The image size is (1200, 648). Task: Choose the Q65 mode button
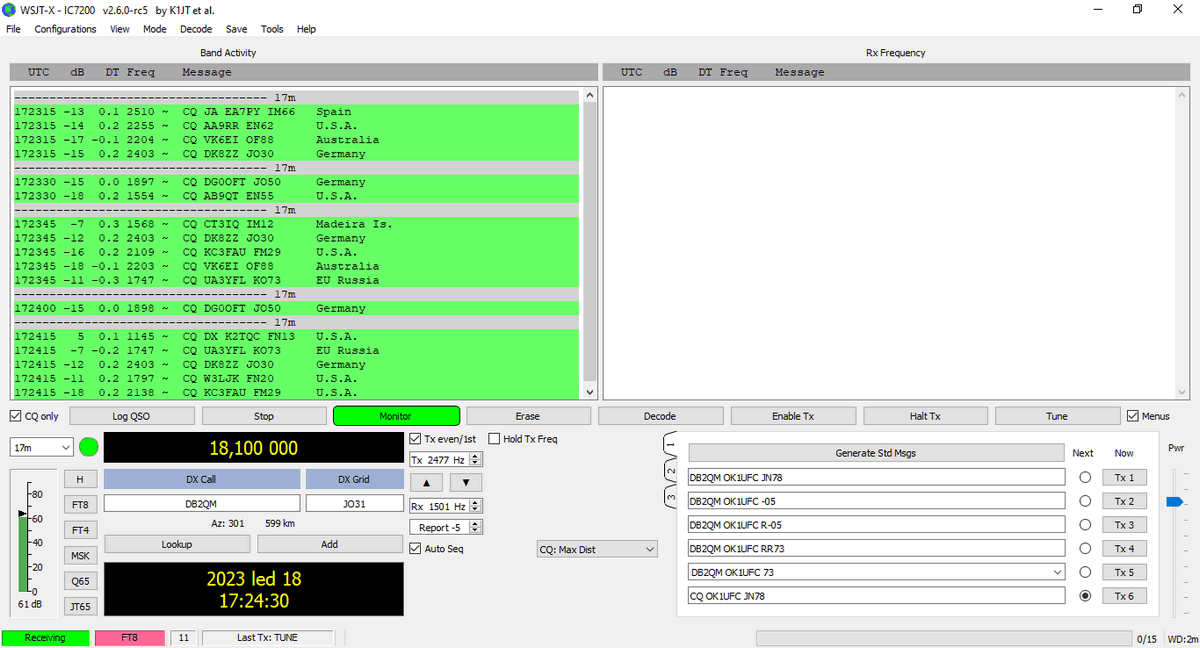coord(79,581)
